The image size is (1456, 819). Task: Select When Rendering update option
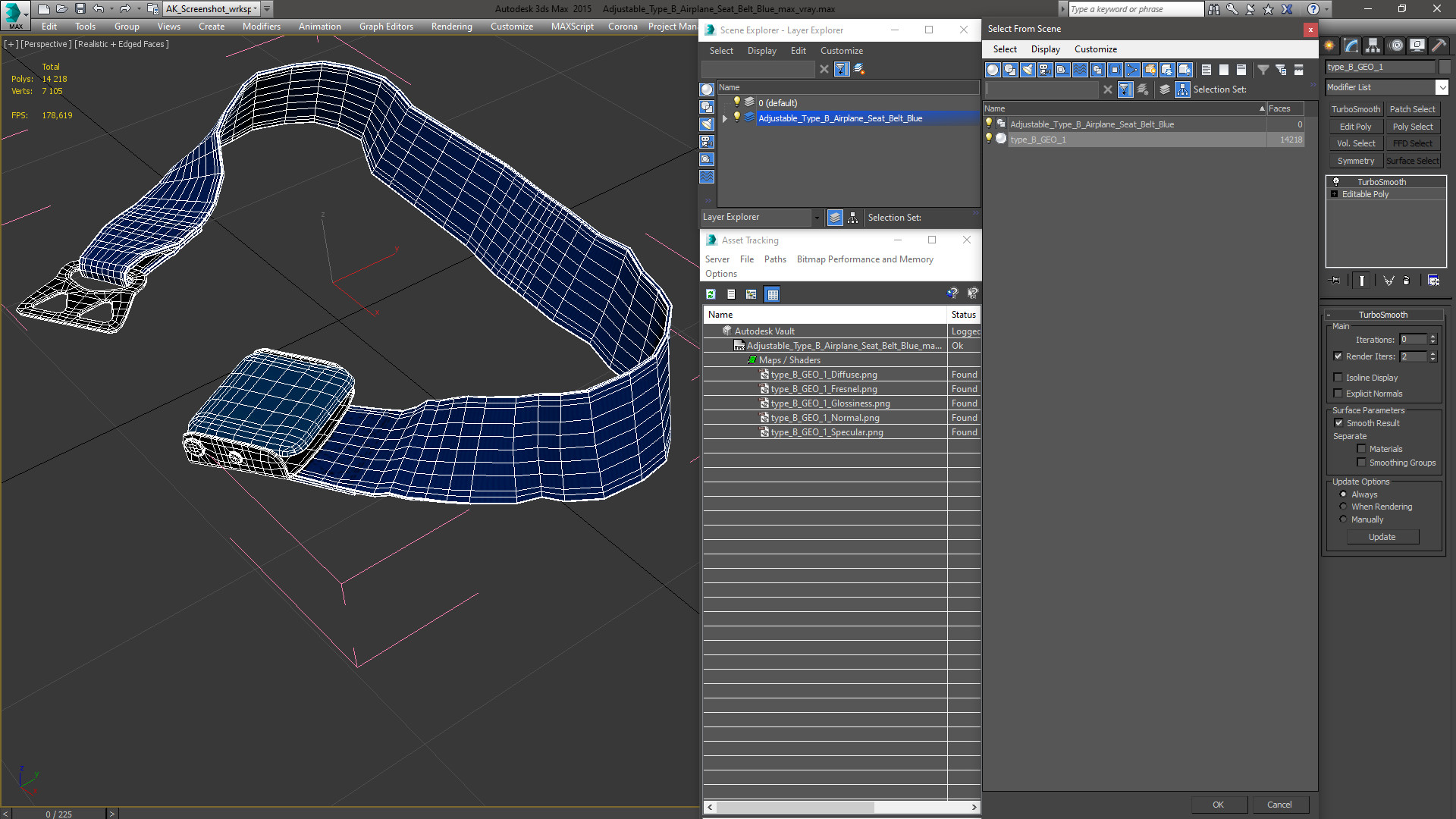tap(1343, 507)
